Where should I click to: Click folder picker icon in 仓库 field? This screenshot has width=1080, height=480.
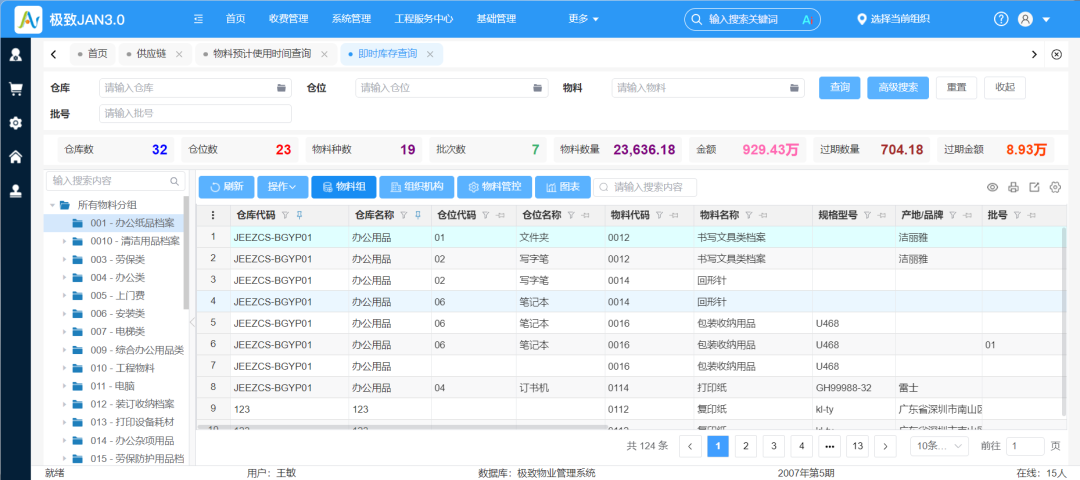coord(282,88)
